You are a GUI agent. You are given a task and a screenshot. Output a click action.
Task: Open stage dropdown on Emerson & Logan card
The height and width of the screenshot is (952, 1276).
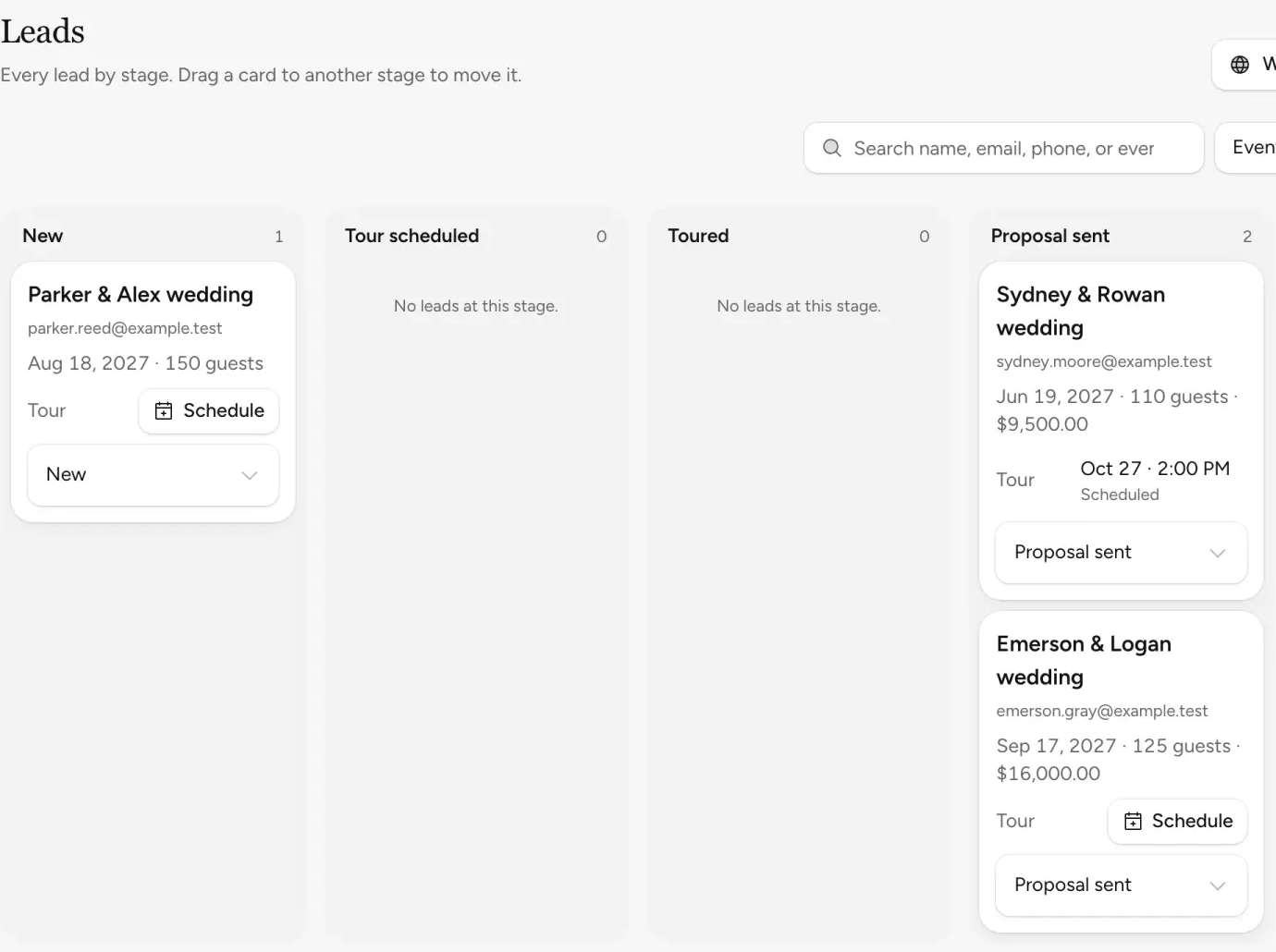click(x=1122, y=885)
